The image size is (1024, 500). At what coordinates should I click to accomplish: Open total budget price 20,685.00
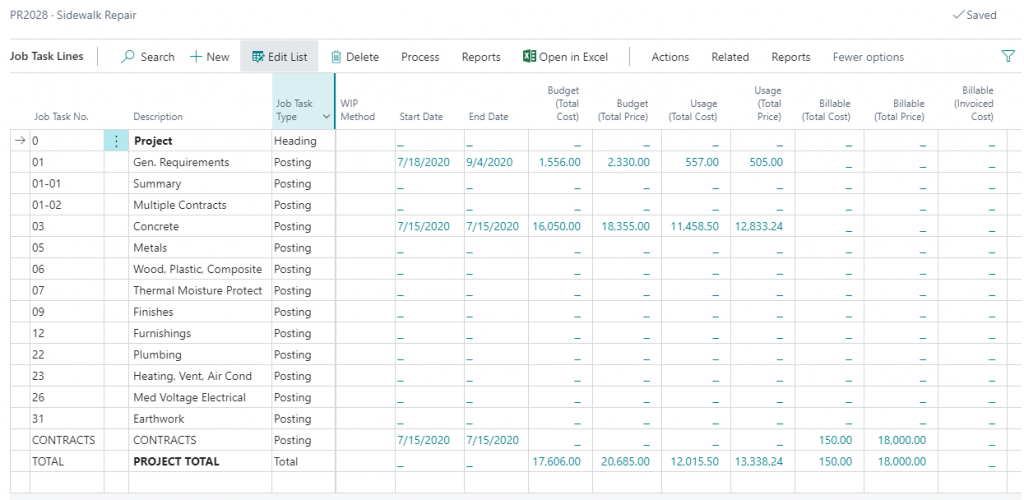[626, 461]
